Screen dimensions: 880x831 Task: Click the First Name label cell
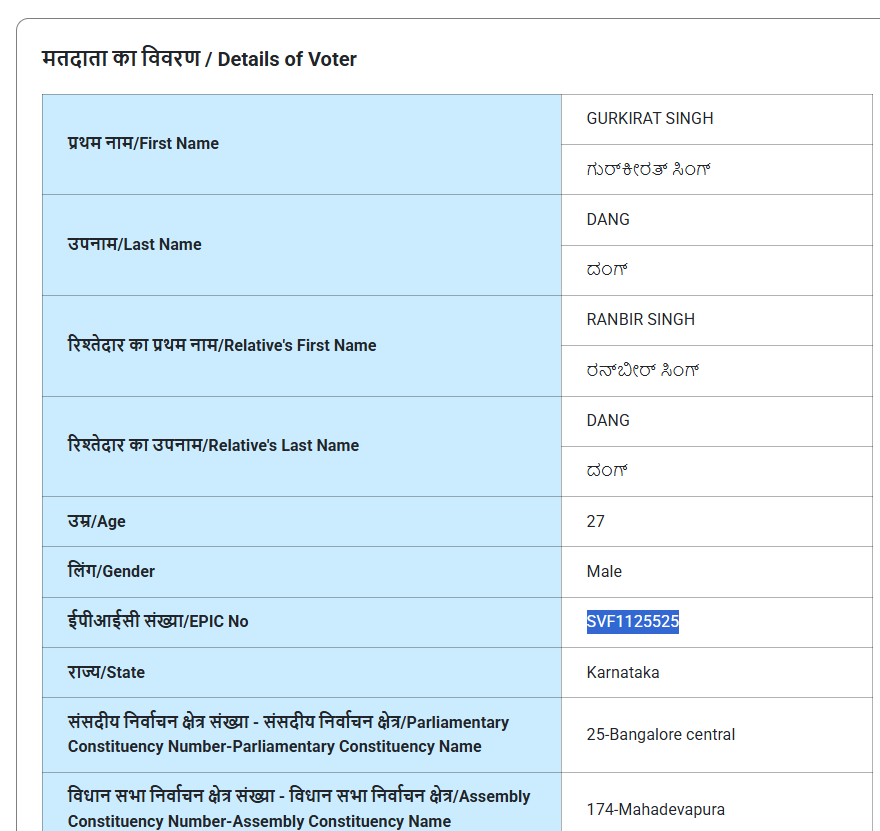pyautogui.click(x=302, y=144)
